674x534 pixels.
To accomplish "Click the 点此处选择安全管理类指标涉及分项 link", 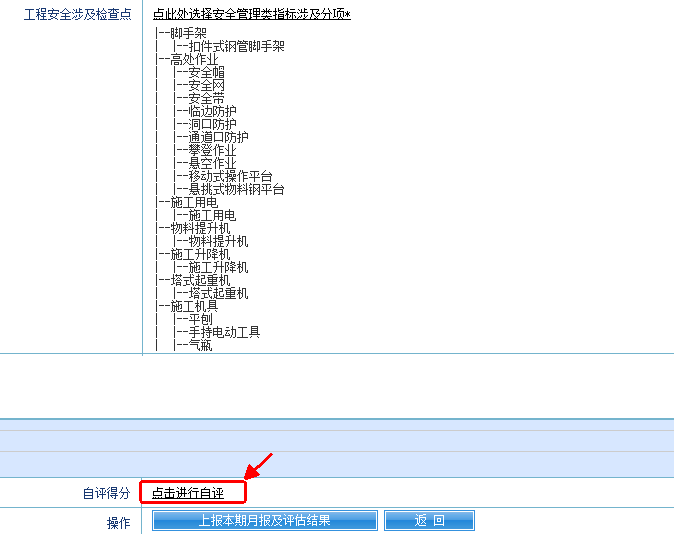I will (251, 14).
